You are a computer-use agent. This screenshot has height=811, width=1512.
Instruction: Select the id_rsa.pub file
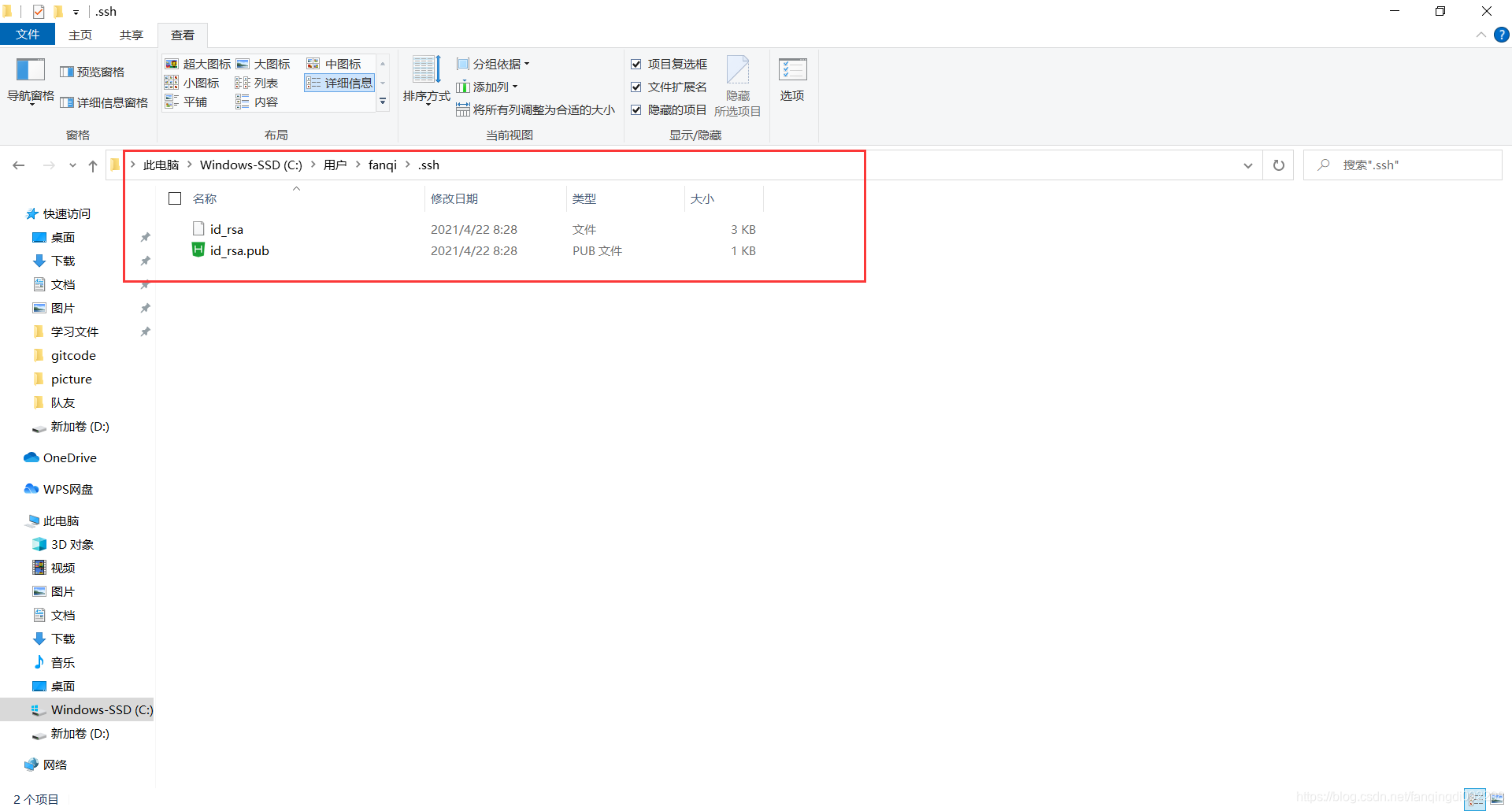click(239, 250)
